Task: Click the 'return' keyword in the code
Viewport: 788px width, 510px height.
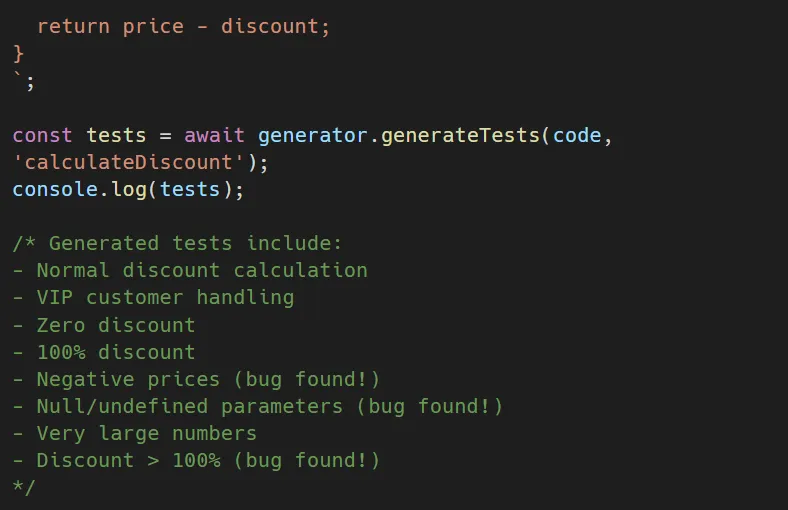Action: [x=73, y=27]
